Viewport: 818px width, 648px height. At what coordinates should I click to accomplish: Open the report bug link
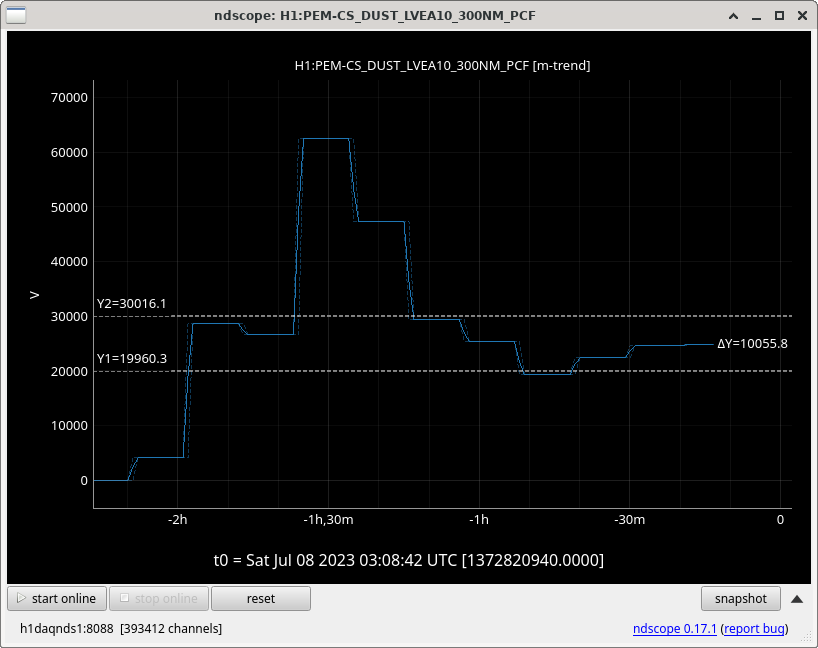coord(755,629)
